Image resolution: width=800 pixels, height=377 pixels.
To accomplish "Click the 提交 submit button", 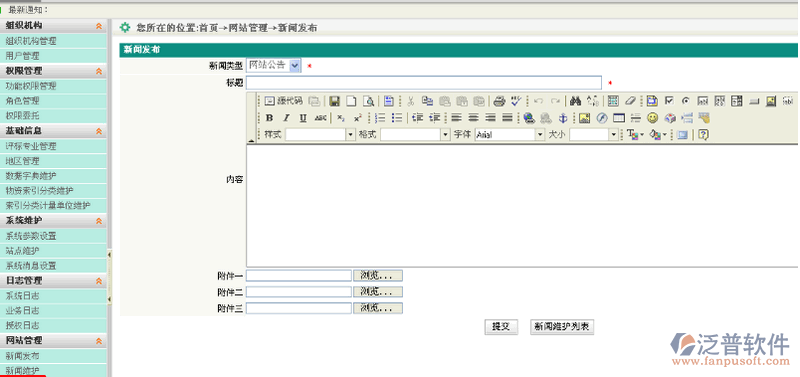I will (x=501, y=327).
